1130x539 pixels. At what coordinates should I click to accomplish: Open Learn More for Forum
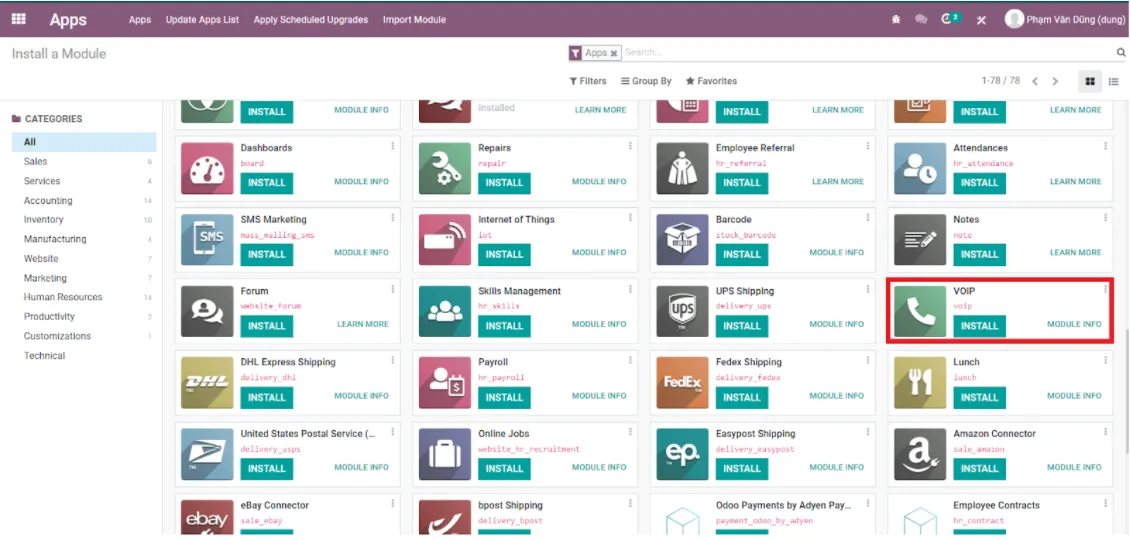click(362, 324)
